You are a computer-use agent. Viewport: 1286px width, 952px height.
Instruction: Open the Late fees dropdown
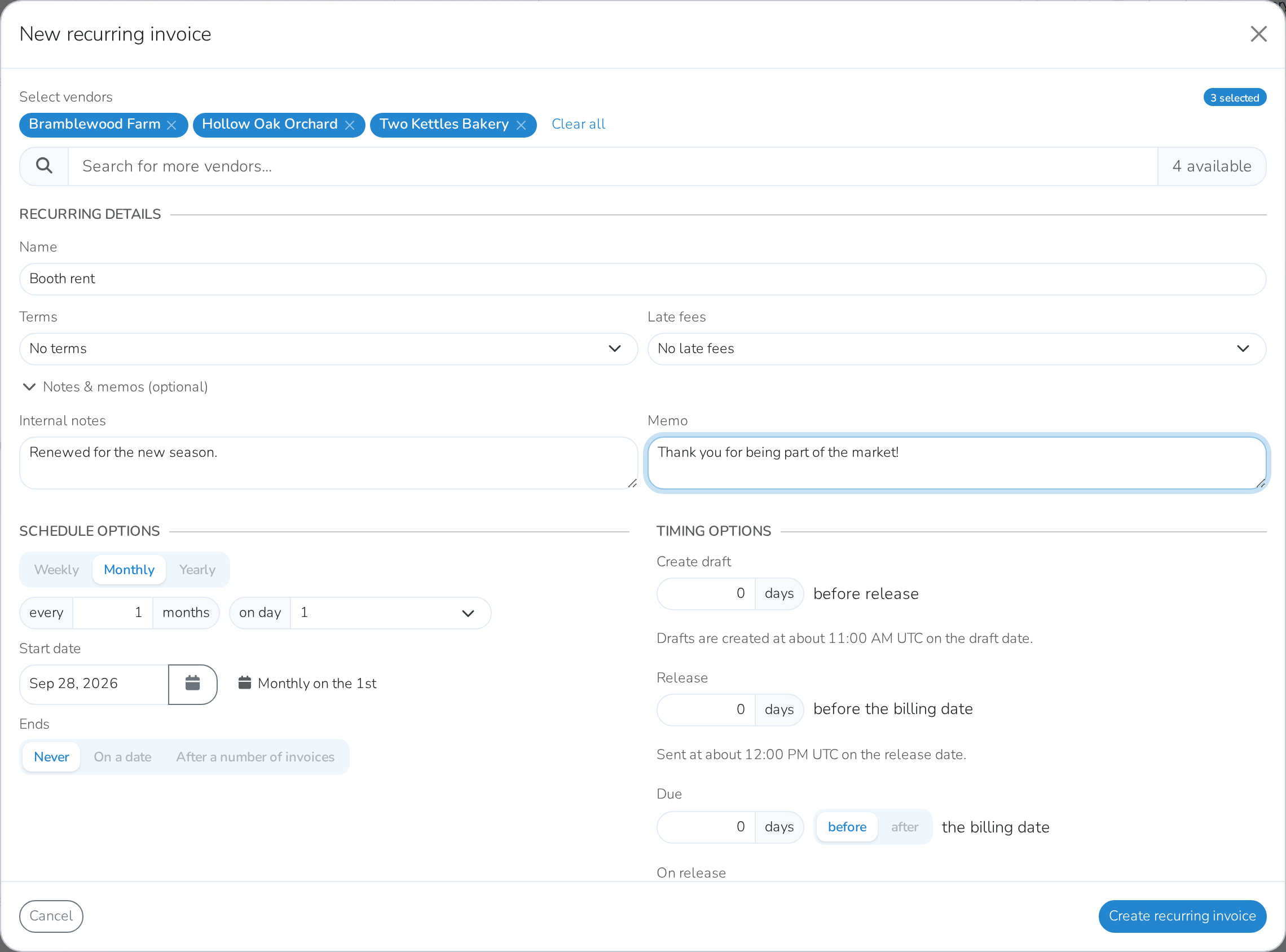957,349
